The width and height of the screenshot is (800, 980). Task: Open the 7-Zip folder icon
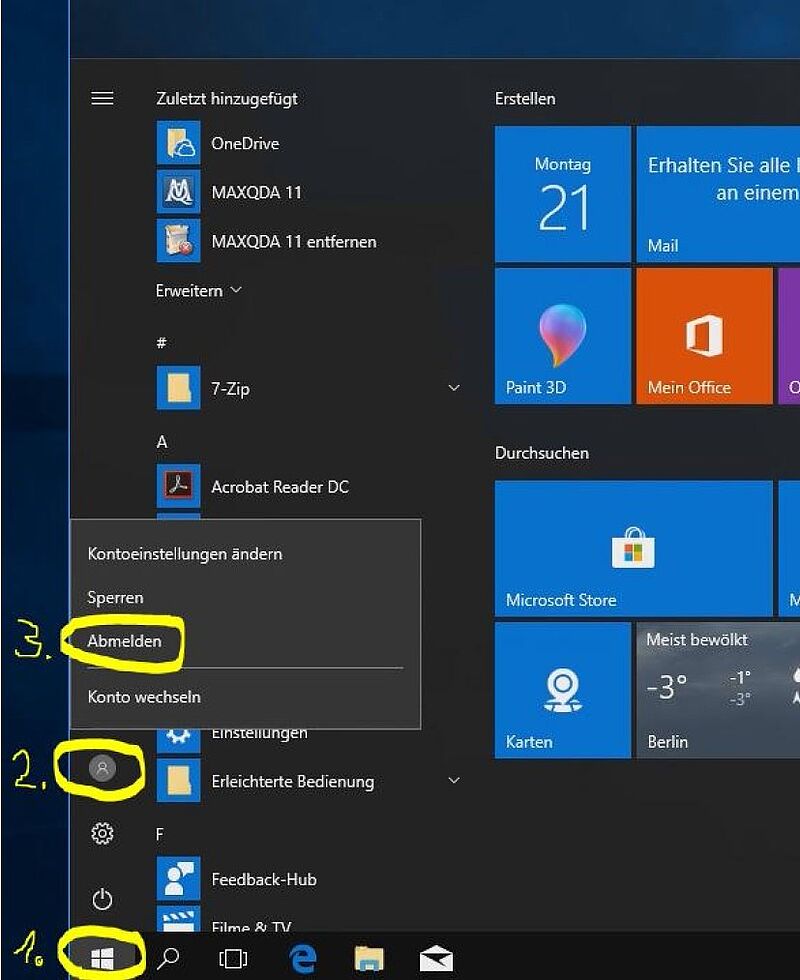tap(179, 388)
